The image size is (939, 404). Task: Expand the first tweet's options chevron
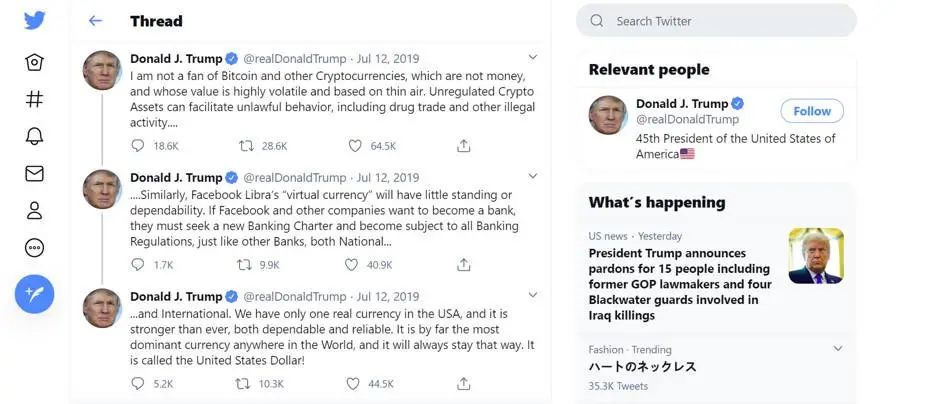[x=532, y=58]
